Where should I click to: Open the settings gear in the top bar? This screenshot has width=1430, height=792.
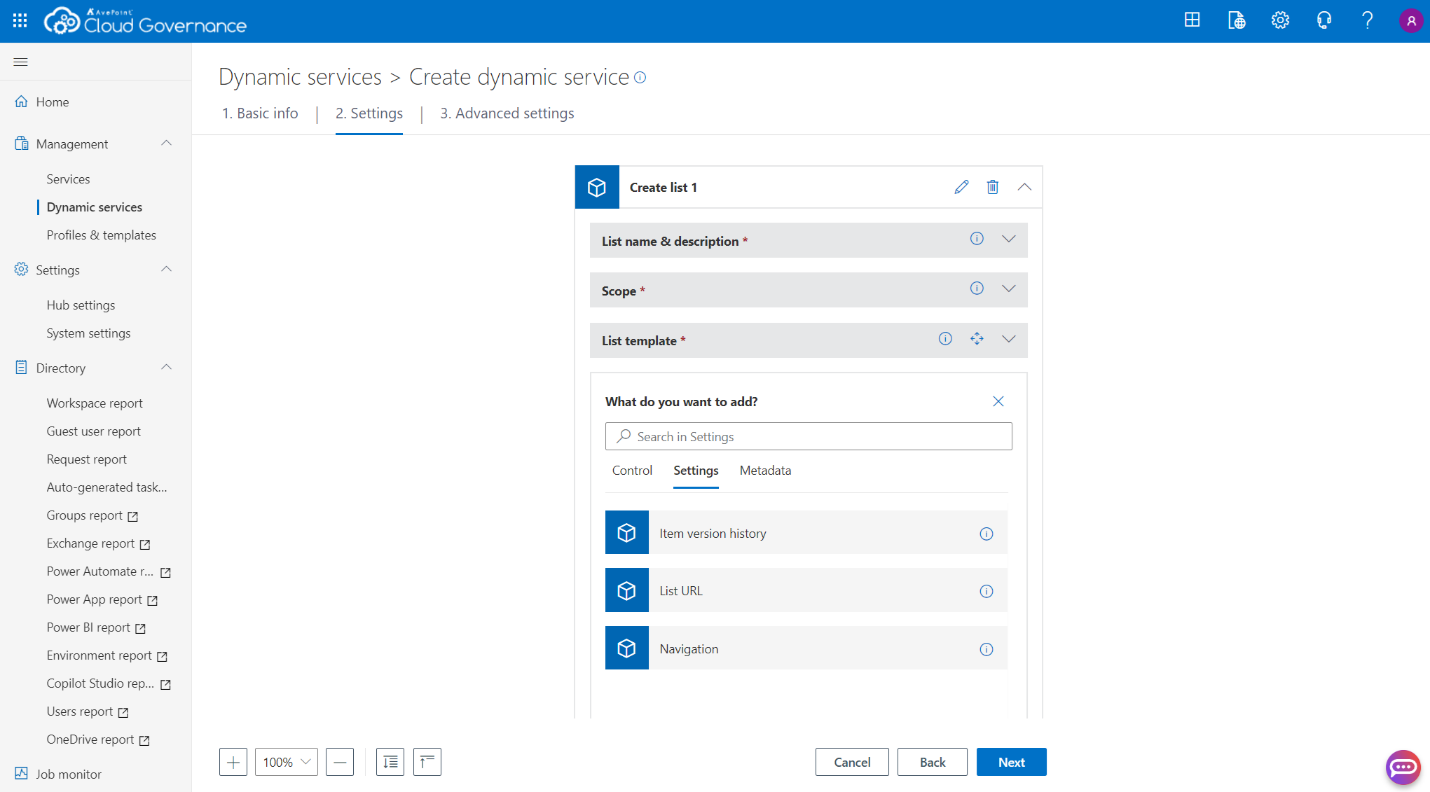pyautogui.click(x=1280, y=20)
